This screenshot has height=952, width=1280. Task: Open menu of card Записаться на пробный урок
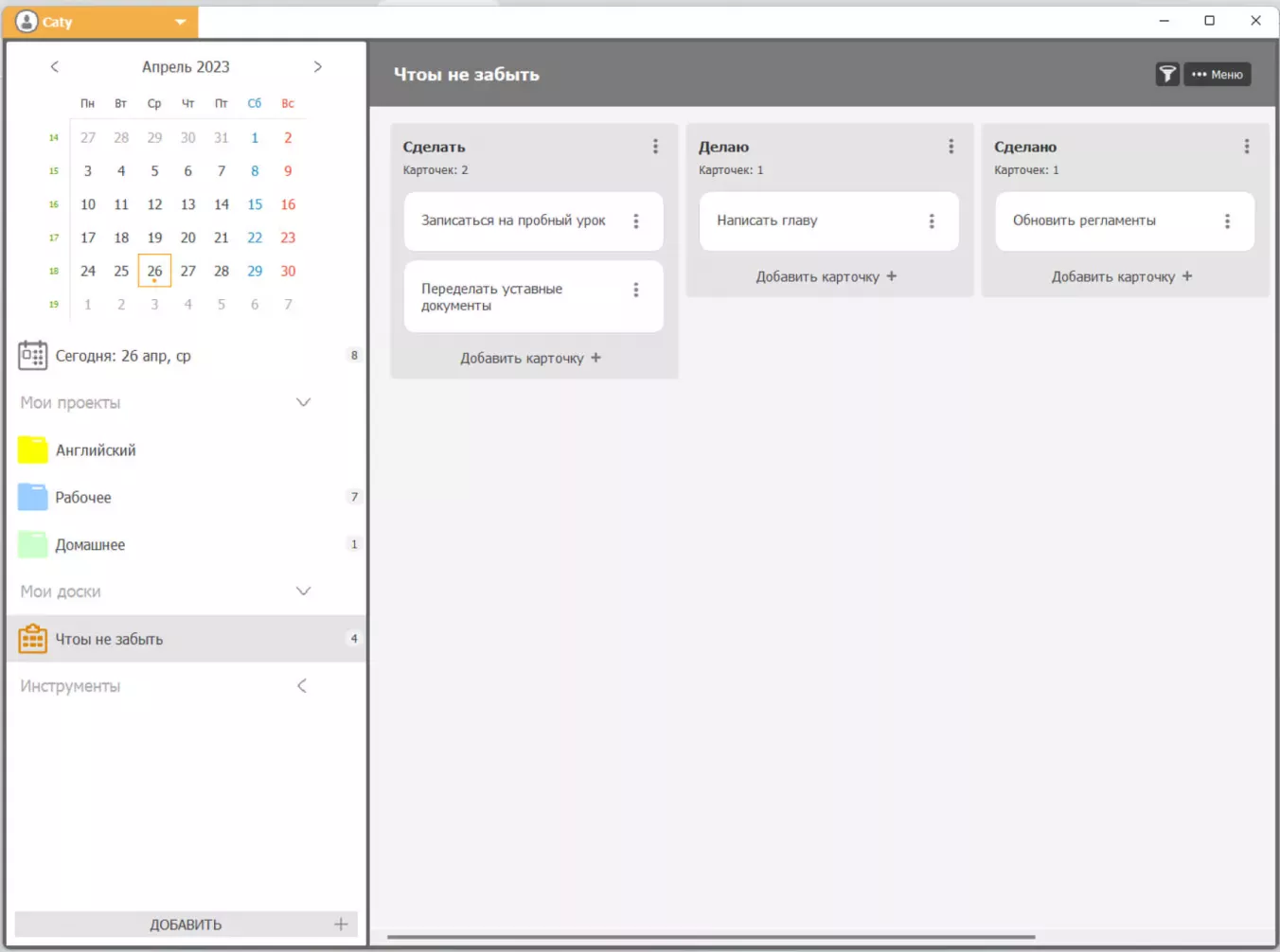tap(636, 221)
